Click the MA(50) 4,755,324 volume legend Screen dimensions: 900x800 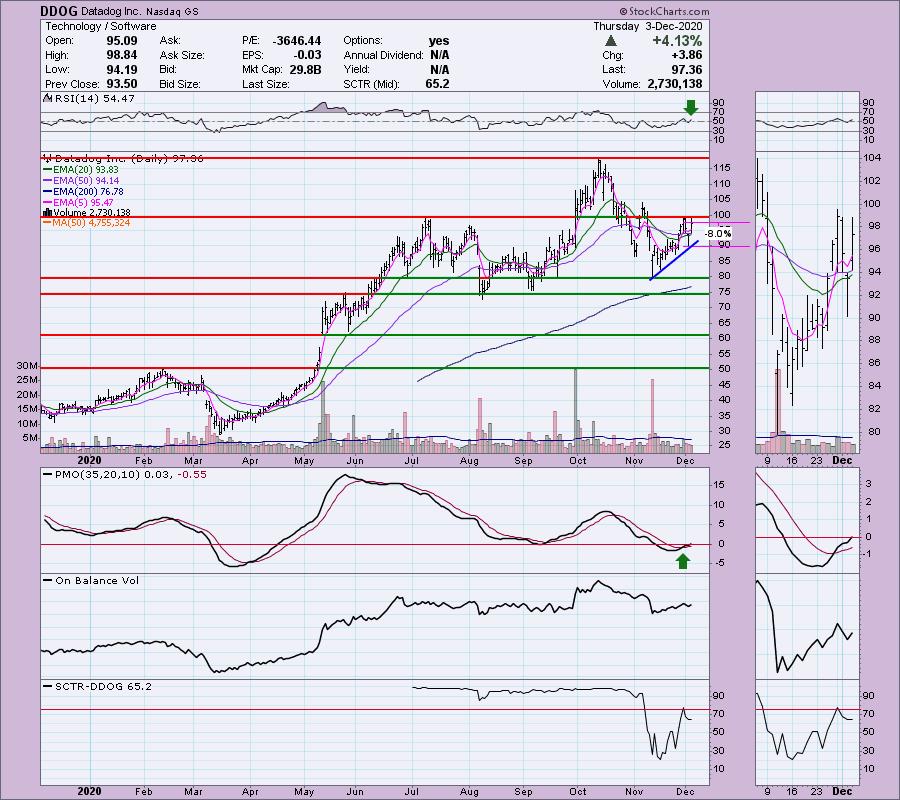click(87, 223)
